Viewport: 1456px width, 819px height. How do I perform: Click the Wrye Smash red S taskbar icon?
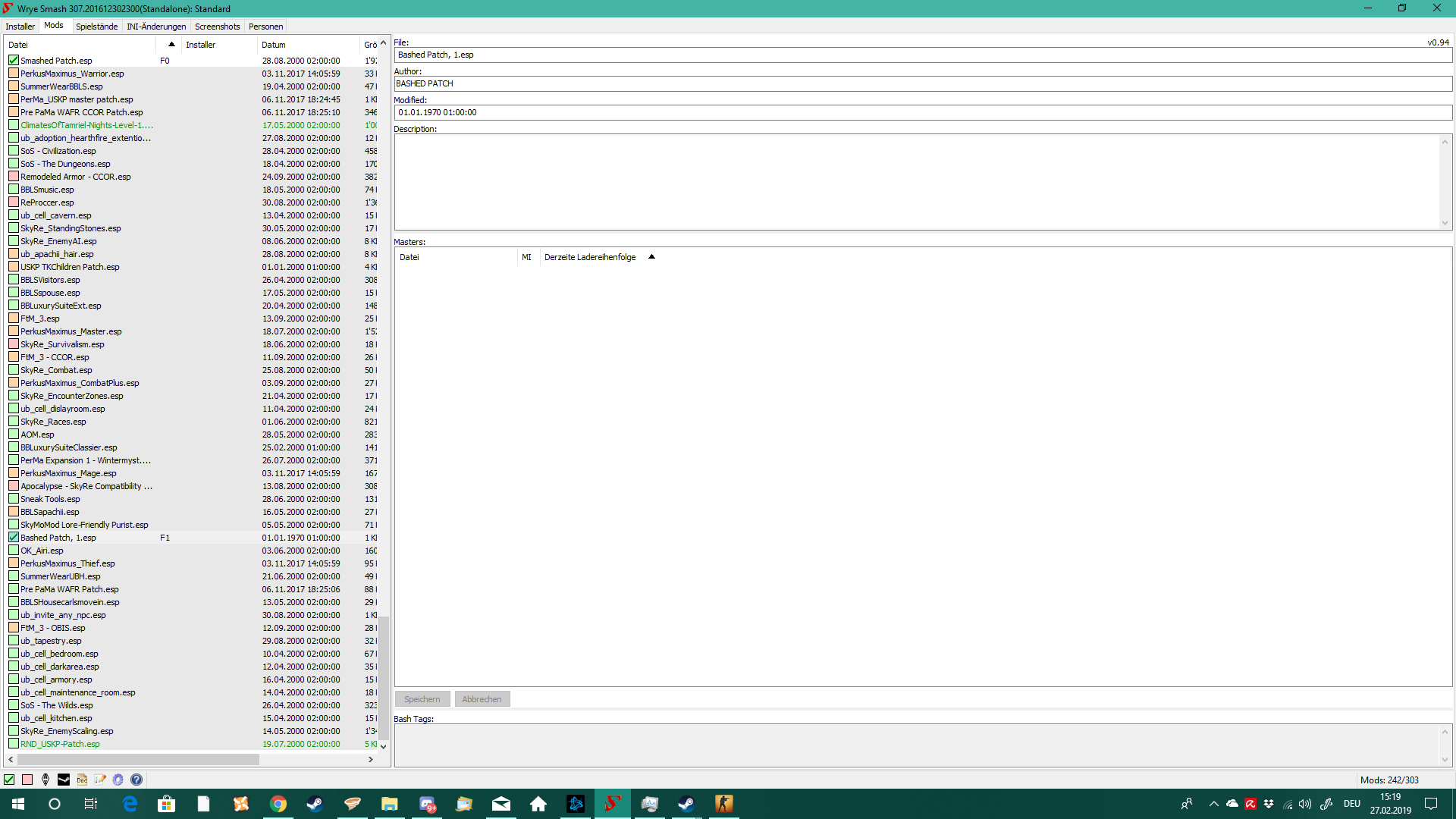613,804
